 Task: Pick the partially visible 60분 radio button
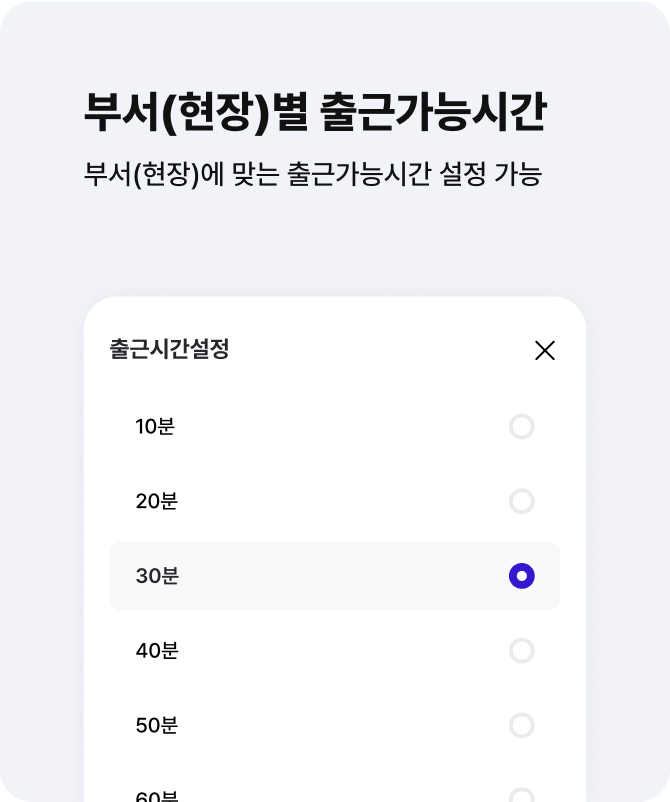pos(522,795)
